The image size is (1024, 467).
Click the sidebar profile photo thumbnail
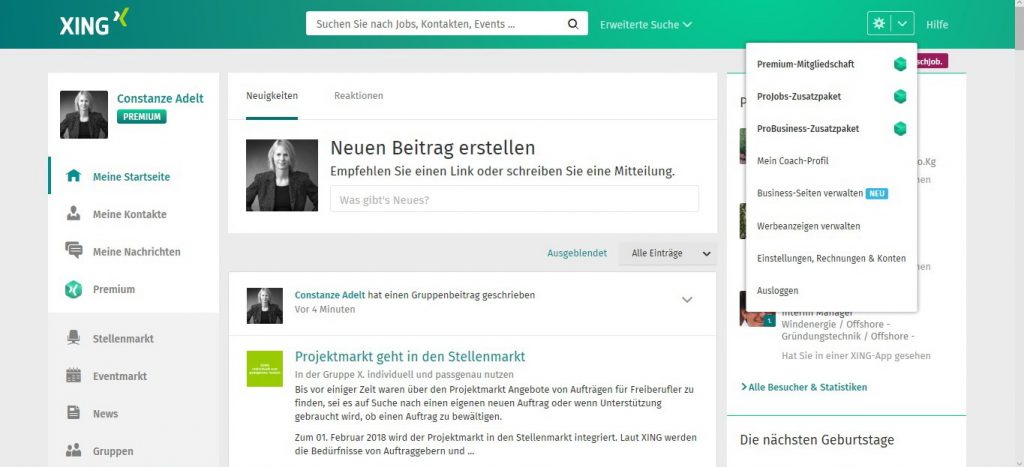84,114
